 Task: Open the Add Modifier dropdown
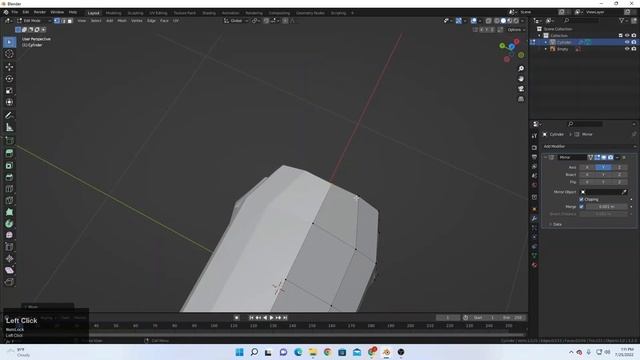(x=589, y=147)
